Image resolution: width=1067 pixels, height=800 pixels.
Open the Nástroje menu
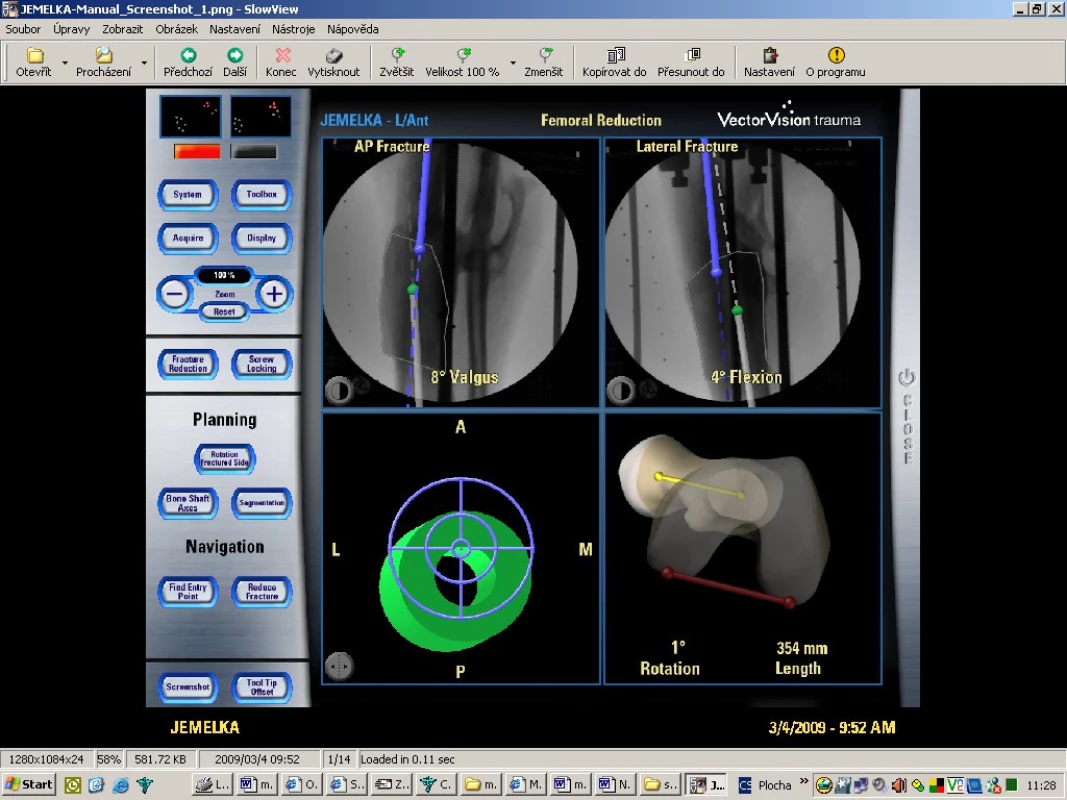[293, 29]
